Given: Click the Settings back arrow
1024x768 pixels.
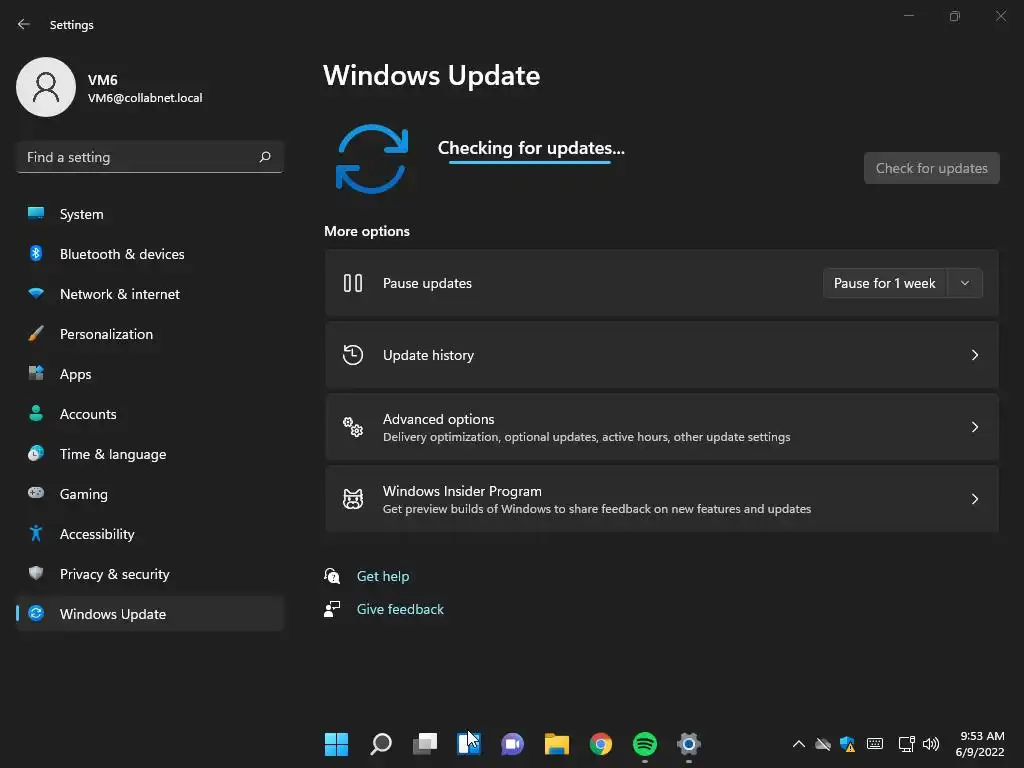Looking at the screenshot, I should point(24,24).
